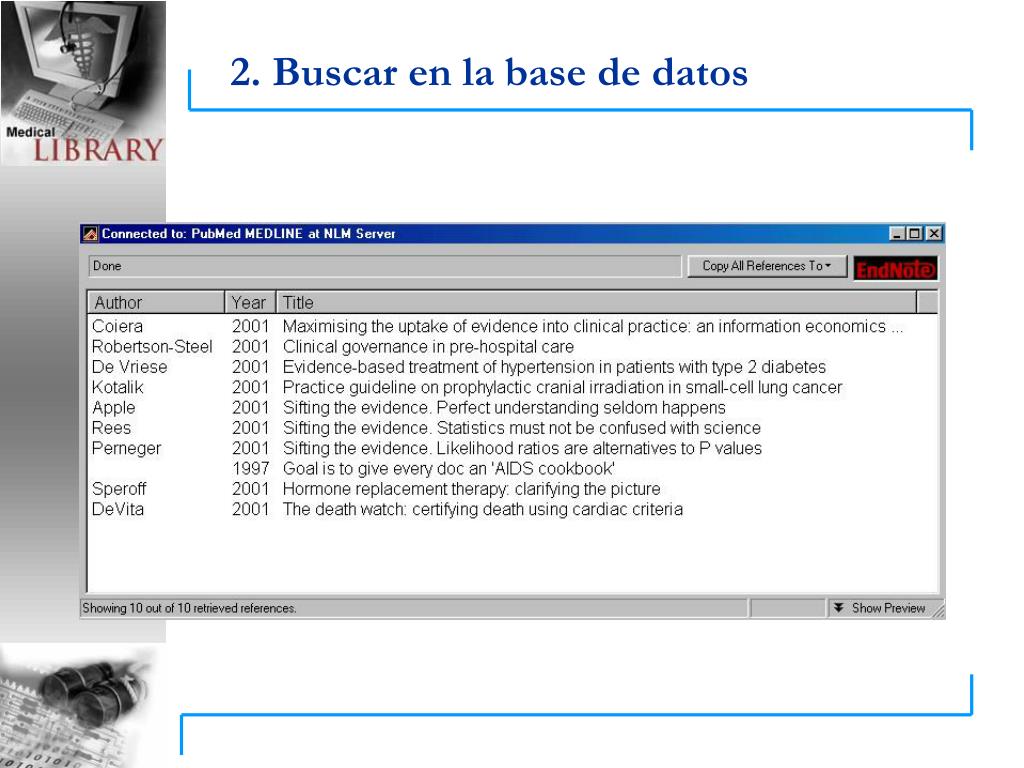Screen dimensions: 1024x768
Task: Click title 'Perfect understanding seldom happens'
Action: [x=581, y=408]
